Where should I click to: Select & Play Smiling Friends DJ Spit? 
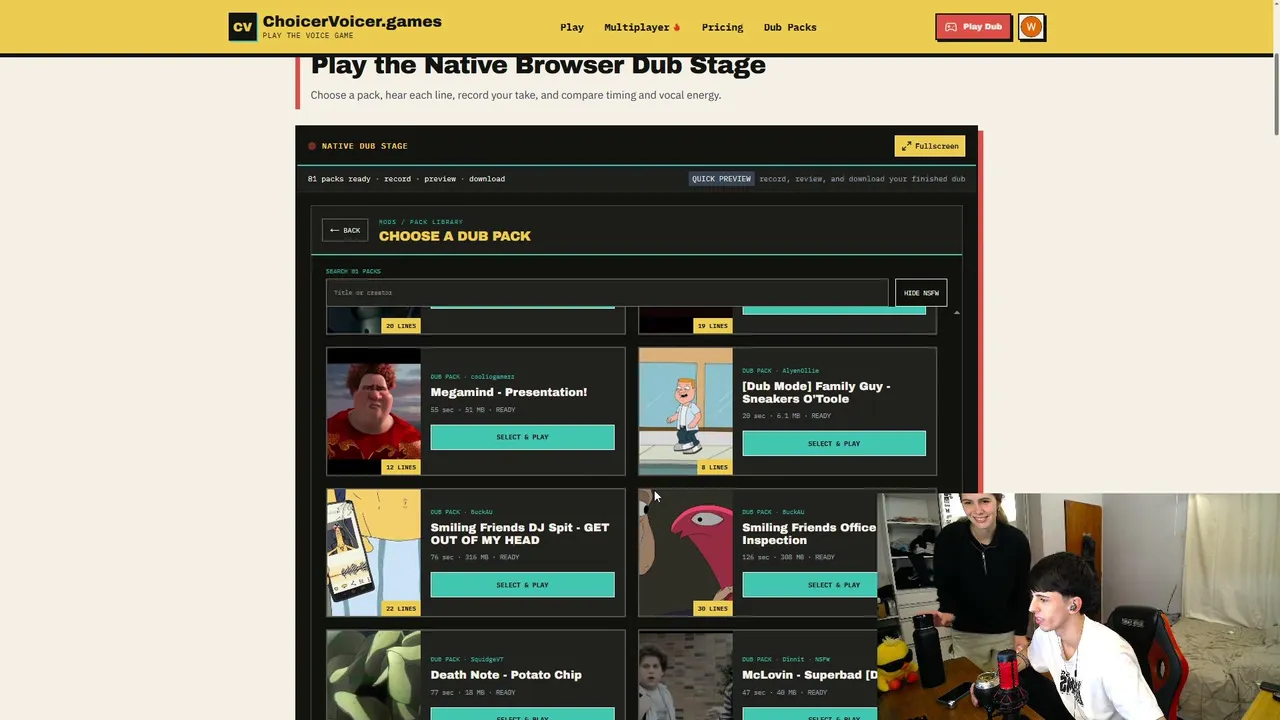pos(522,585)
